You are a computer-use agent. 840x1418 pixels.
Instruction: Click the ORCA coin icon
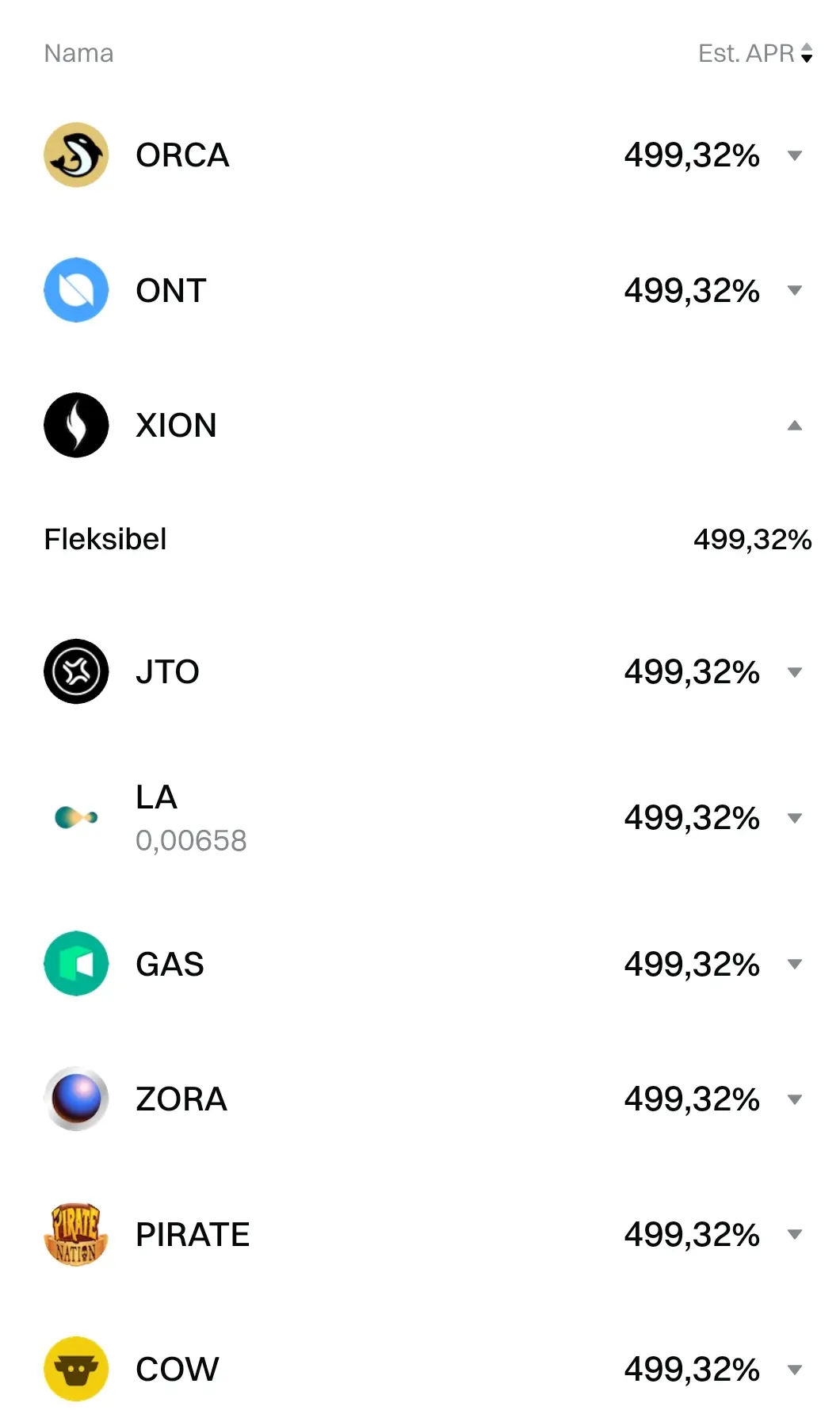point(76,155)
